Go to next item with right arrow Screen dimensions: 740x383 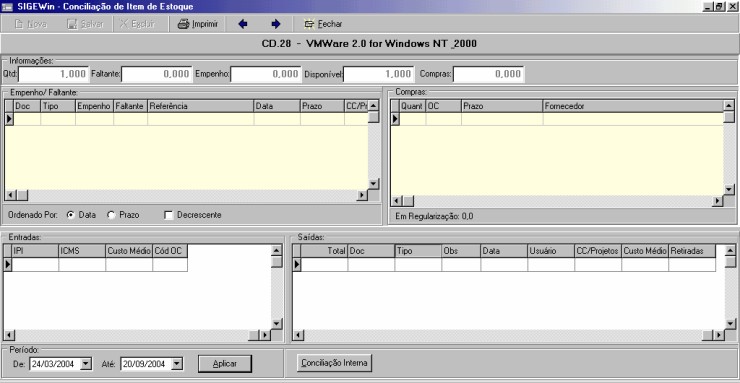(x=276, y=24)
